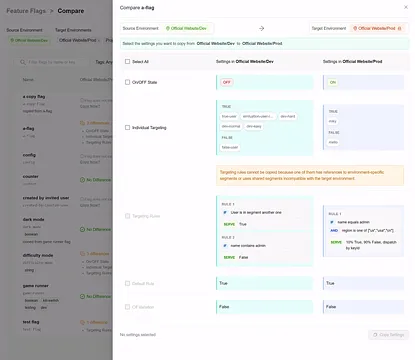415x360 pixels.
Task: Click the disabled Targeting Rules checkbox
Action: 127,216
